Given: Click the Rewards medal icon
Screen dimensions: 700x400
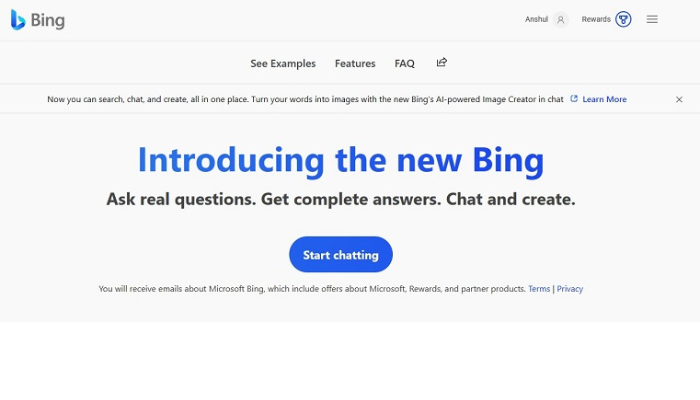Looking at the screenshot, I should [x=623, y=19].
